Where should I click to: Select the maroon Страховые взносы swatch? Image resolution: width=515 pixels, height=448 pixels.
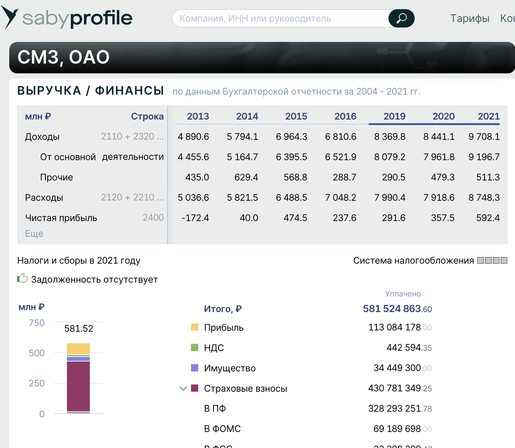194,388
